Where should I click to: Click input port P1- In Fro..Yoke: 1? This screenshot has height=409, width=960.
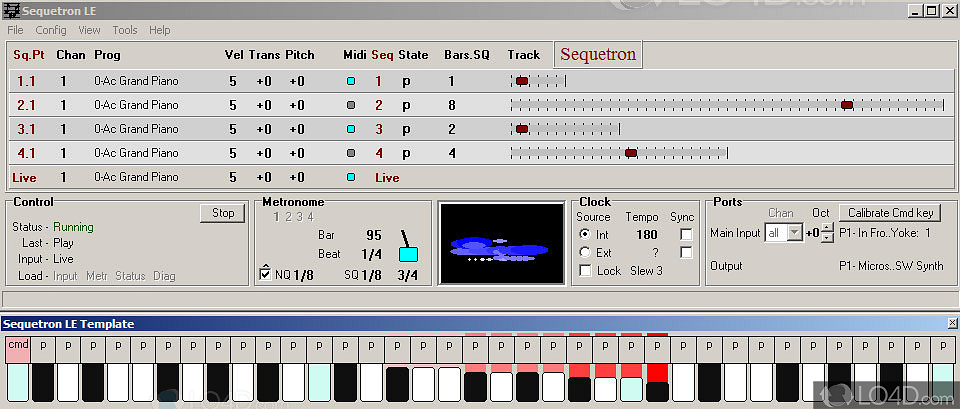[x=885, y=233]
